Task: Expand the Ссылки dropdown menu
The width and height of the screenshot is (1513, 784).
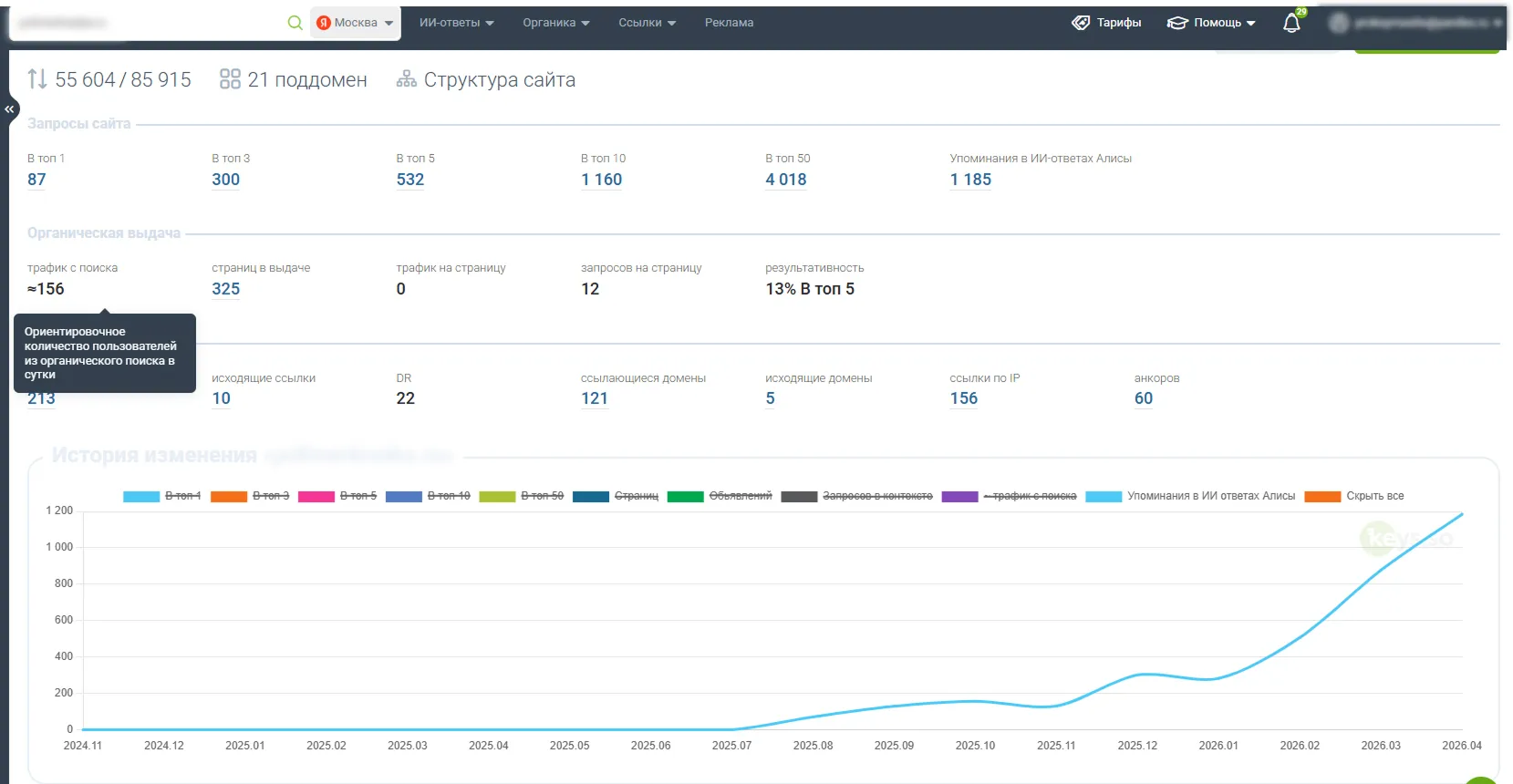Action: pyautogui.click(x=647, y=23)
